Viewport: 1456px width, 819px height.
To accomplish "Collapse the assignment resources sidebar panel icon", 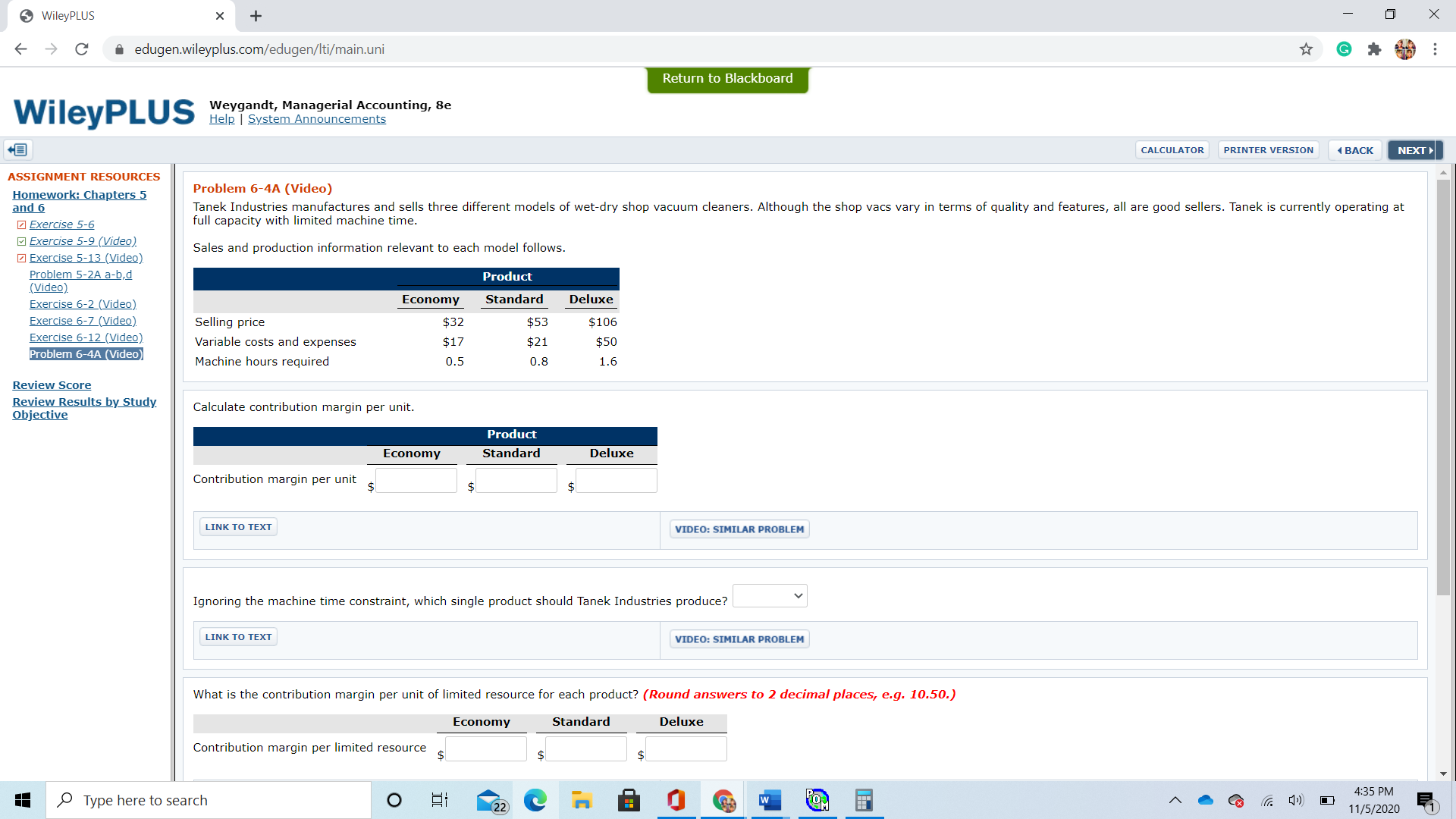I will point(18,150).
